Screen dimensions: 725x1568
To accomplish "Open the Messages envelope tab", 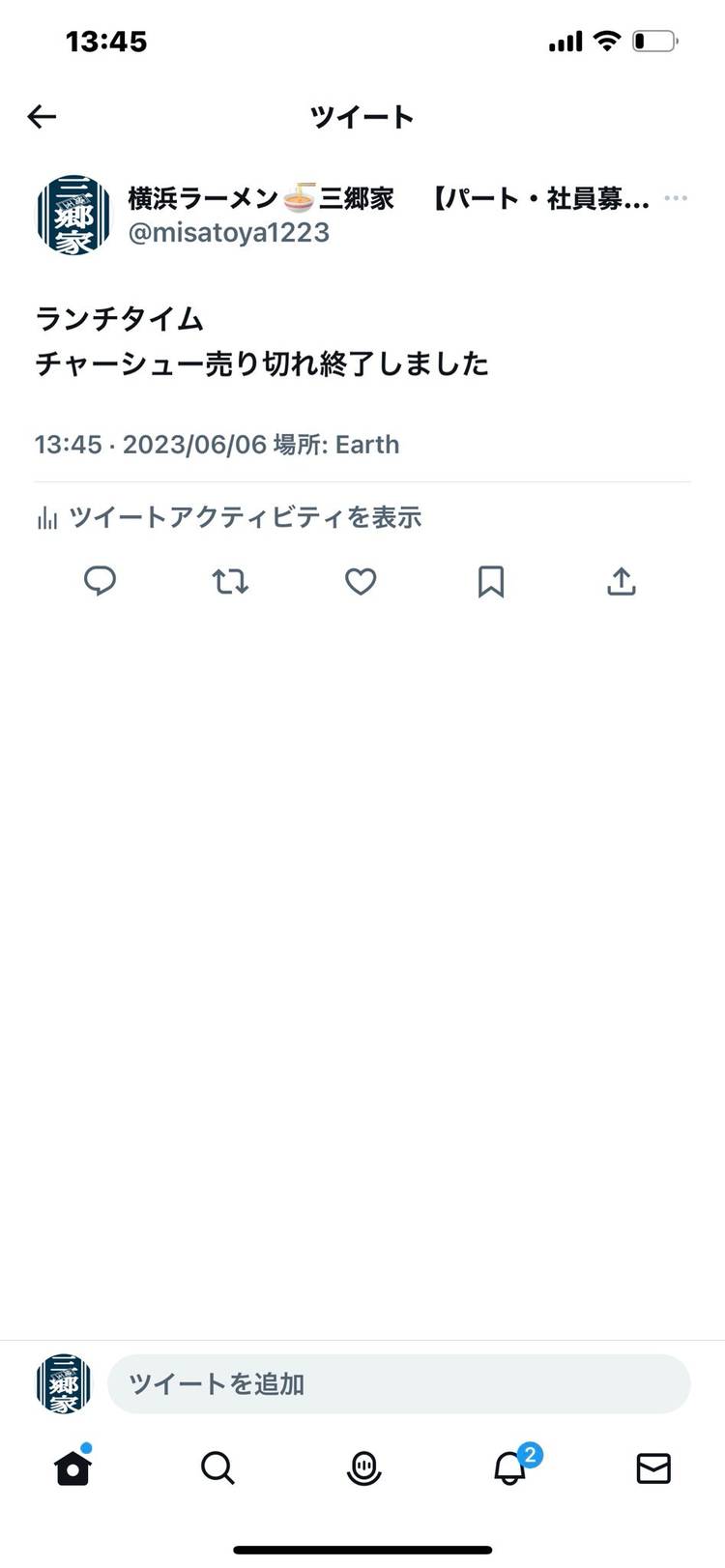I will 653,1468.
